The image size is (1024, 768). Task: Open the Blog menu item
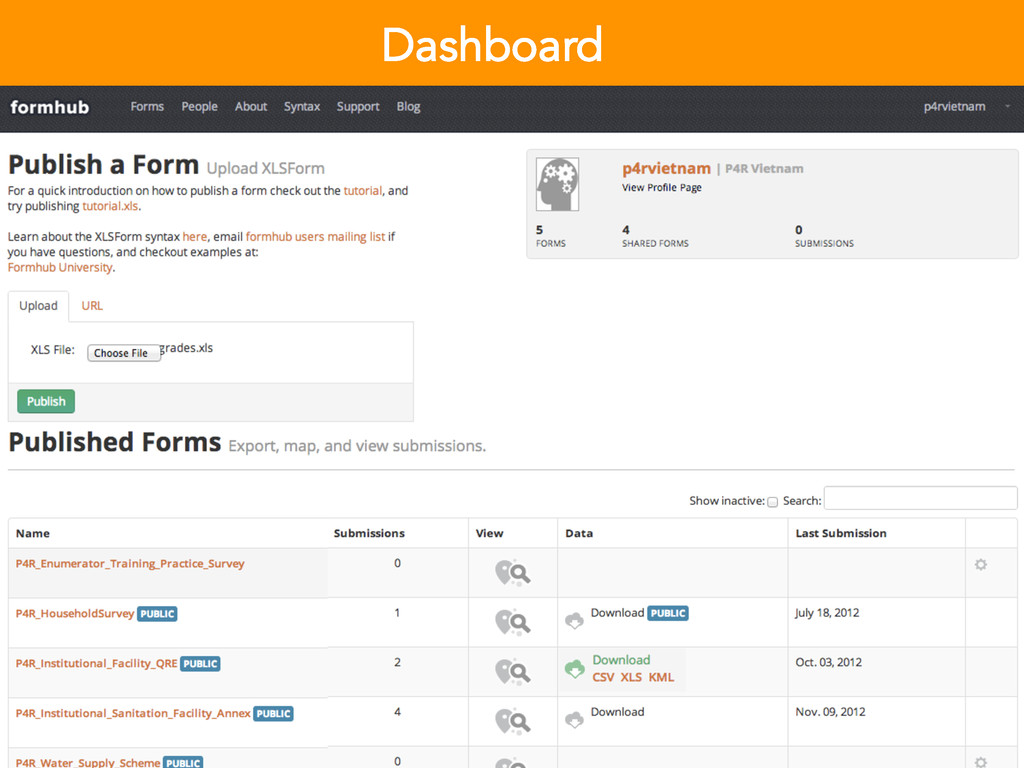click(408, 106)
